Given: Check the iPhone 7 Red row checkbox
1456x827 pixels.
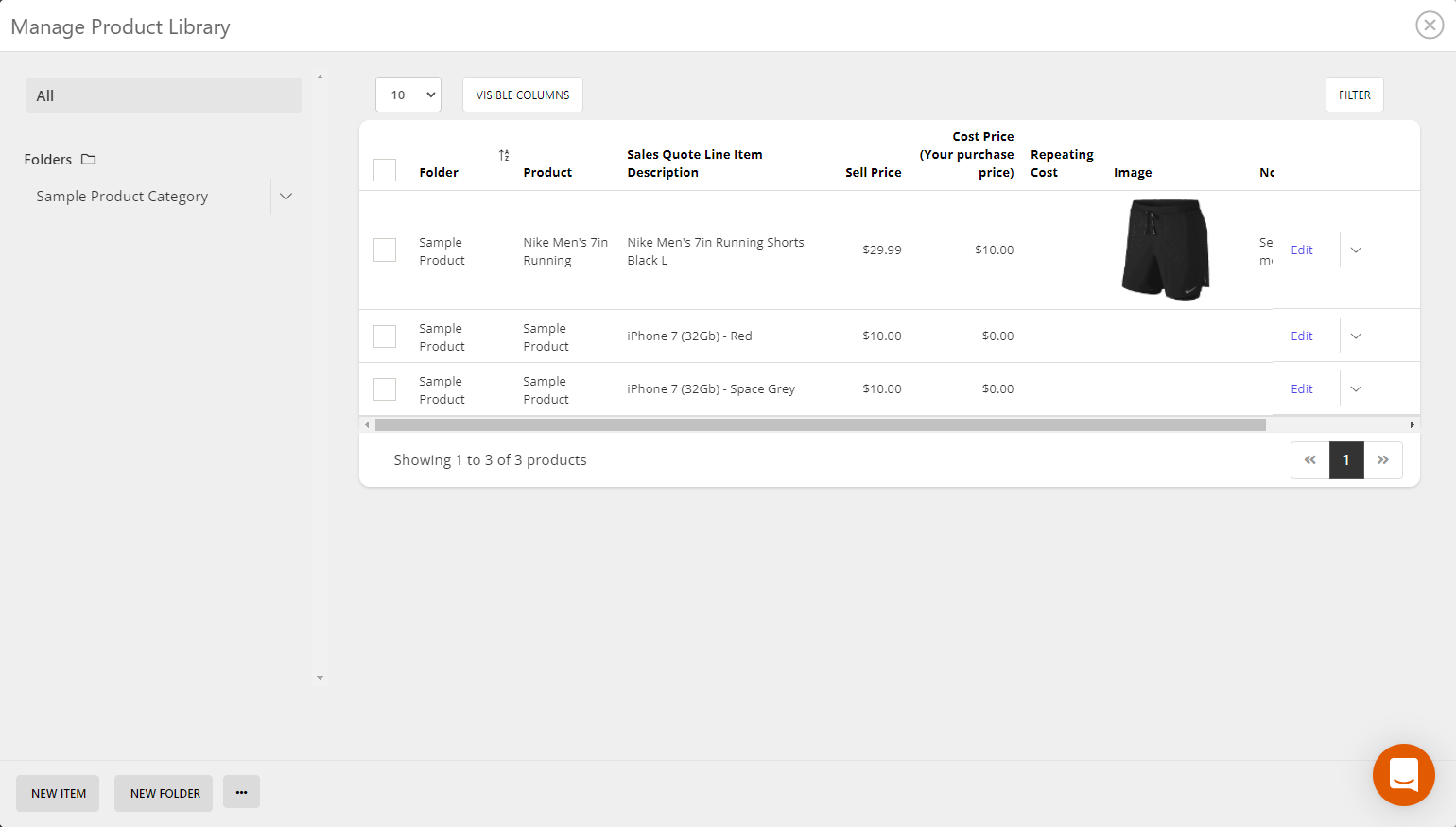Looking at the screenshot, I should click(x=384, y=336).
